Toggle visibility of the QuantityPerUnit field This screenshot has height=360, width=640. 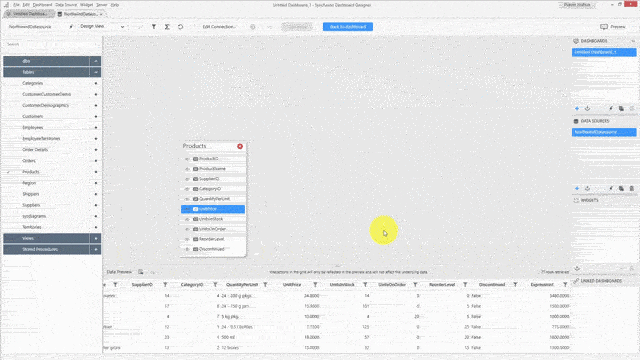coord(187,199)
